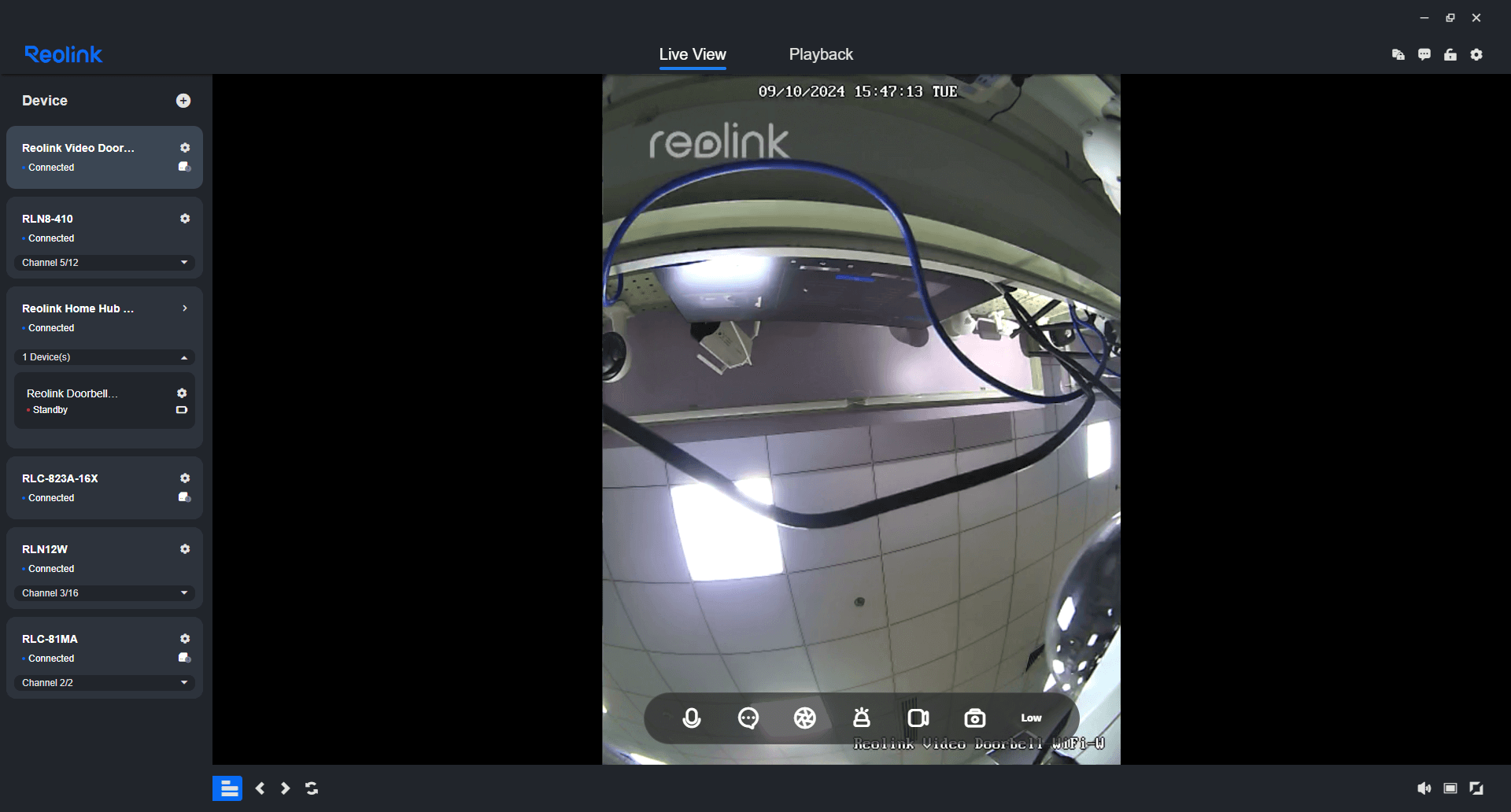Select the RLC-823A-16X device

[105, 488]
